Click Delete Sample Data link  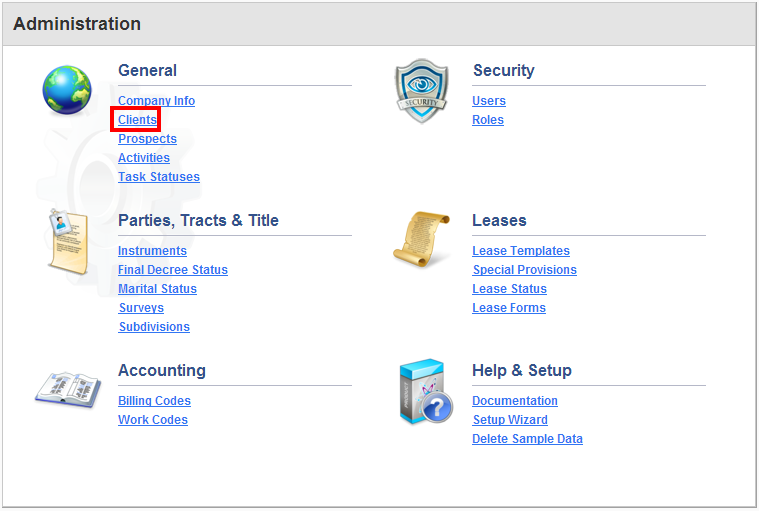[527, 438]
